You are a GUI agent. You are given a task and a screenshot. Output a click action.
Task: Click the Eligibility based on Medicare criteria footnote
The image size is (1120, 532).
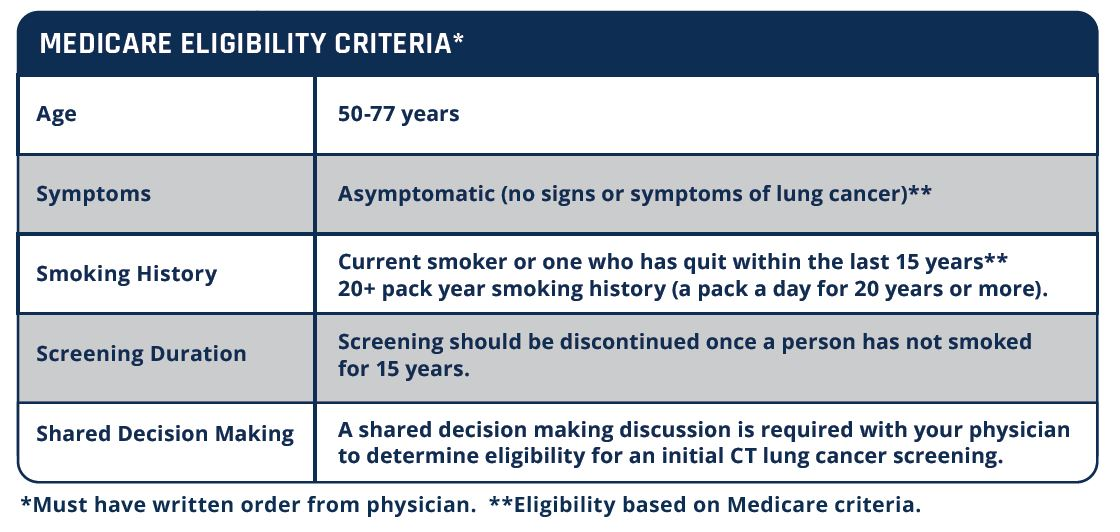click(x=704, y=505)
